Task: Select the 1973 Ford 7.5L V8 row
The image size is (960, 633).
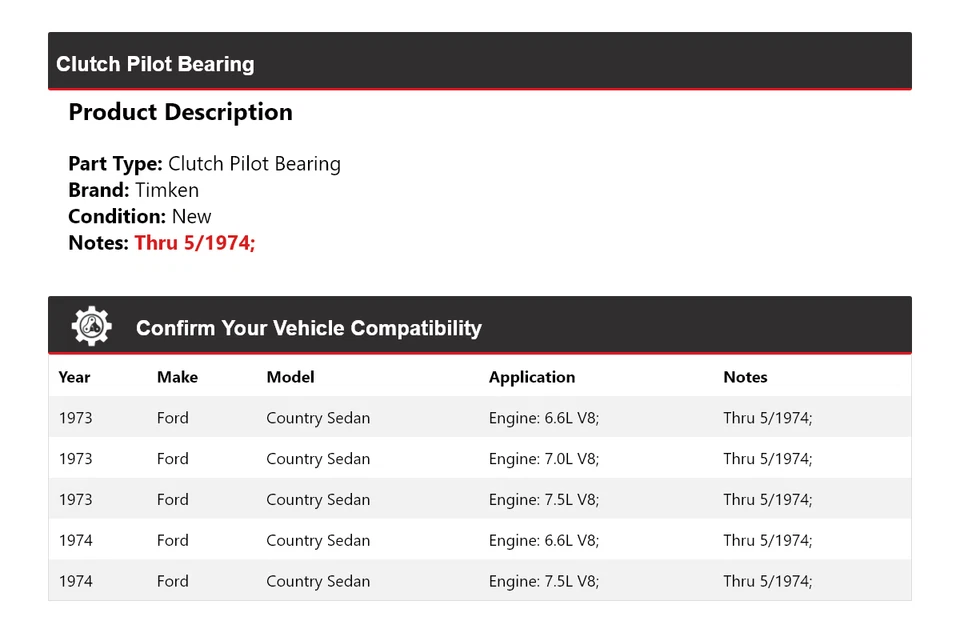Action: pyautogui.click(x=480, y=499)
